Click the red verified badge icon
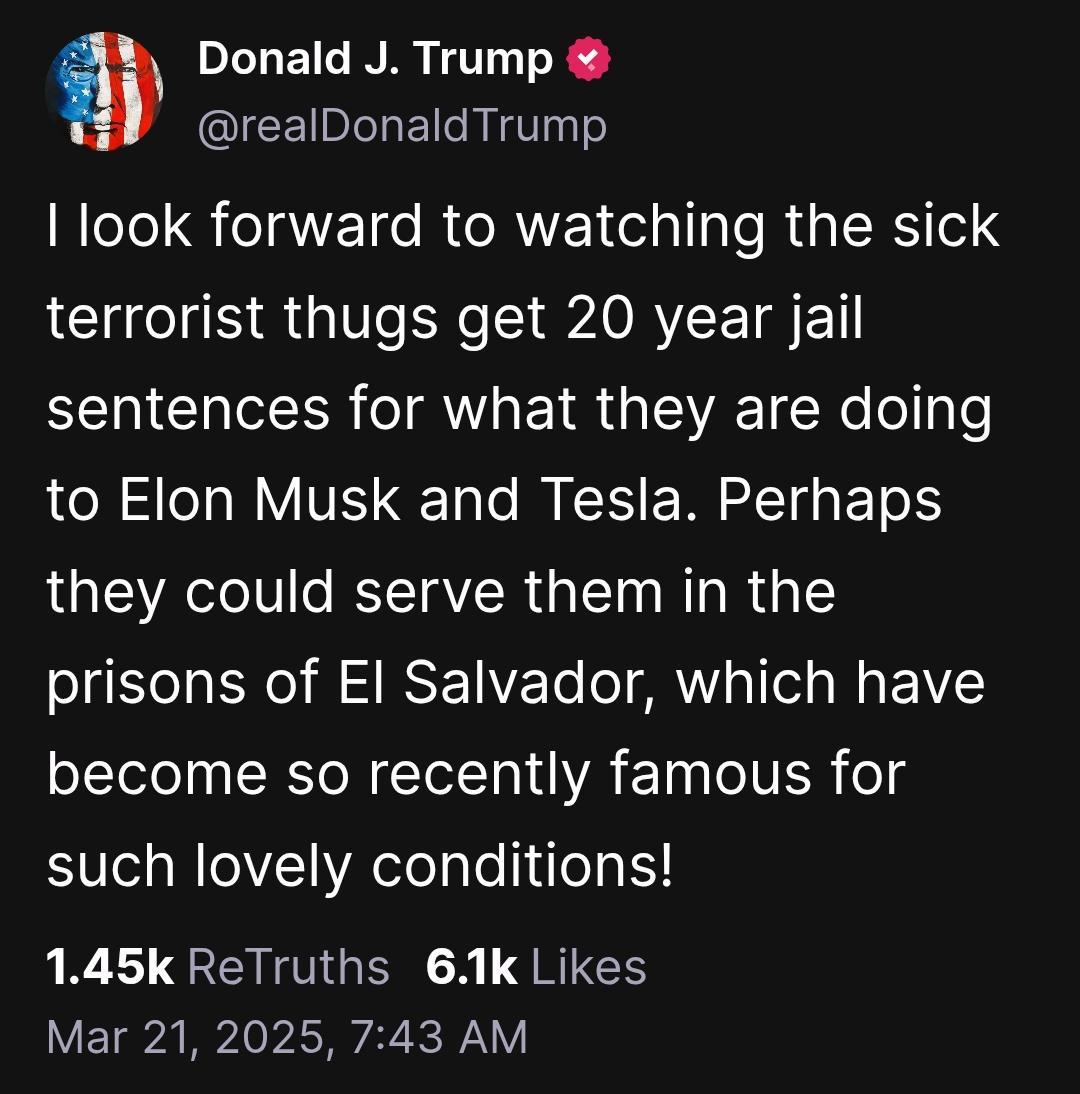Screen dimensions: 1080x1094 [588, 62]
